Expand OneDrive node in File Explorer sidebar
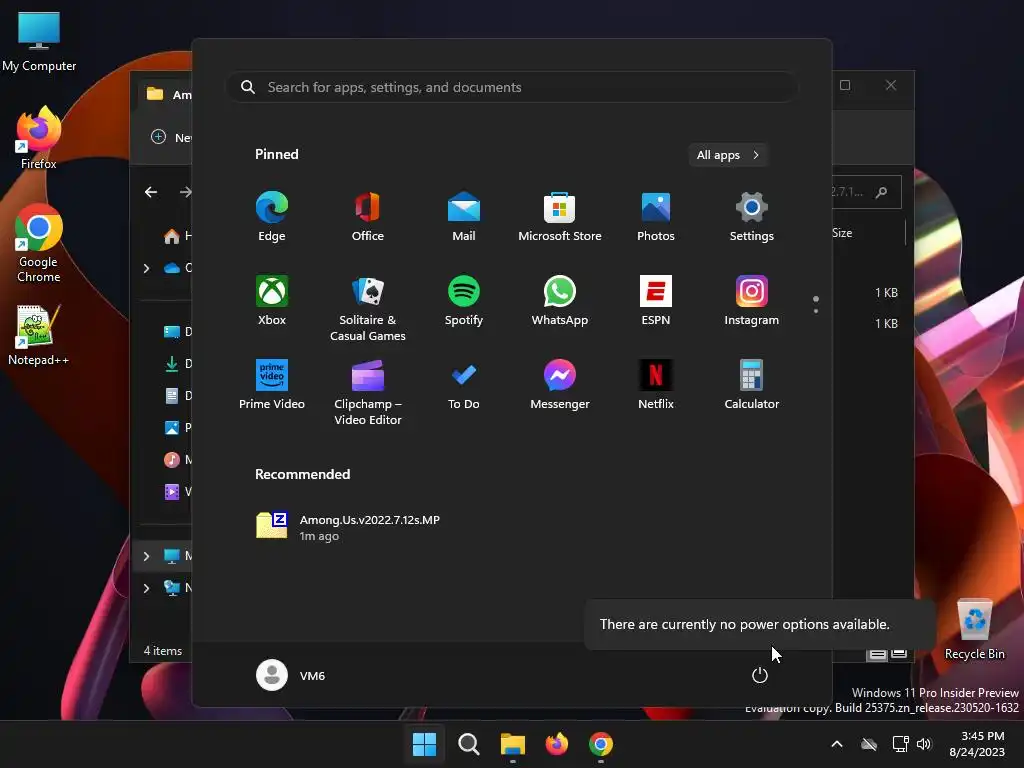Image resolution: width=1024 pixels, height=768 pixels. 146,268
